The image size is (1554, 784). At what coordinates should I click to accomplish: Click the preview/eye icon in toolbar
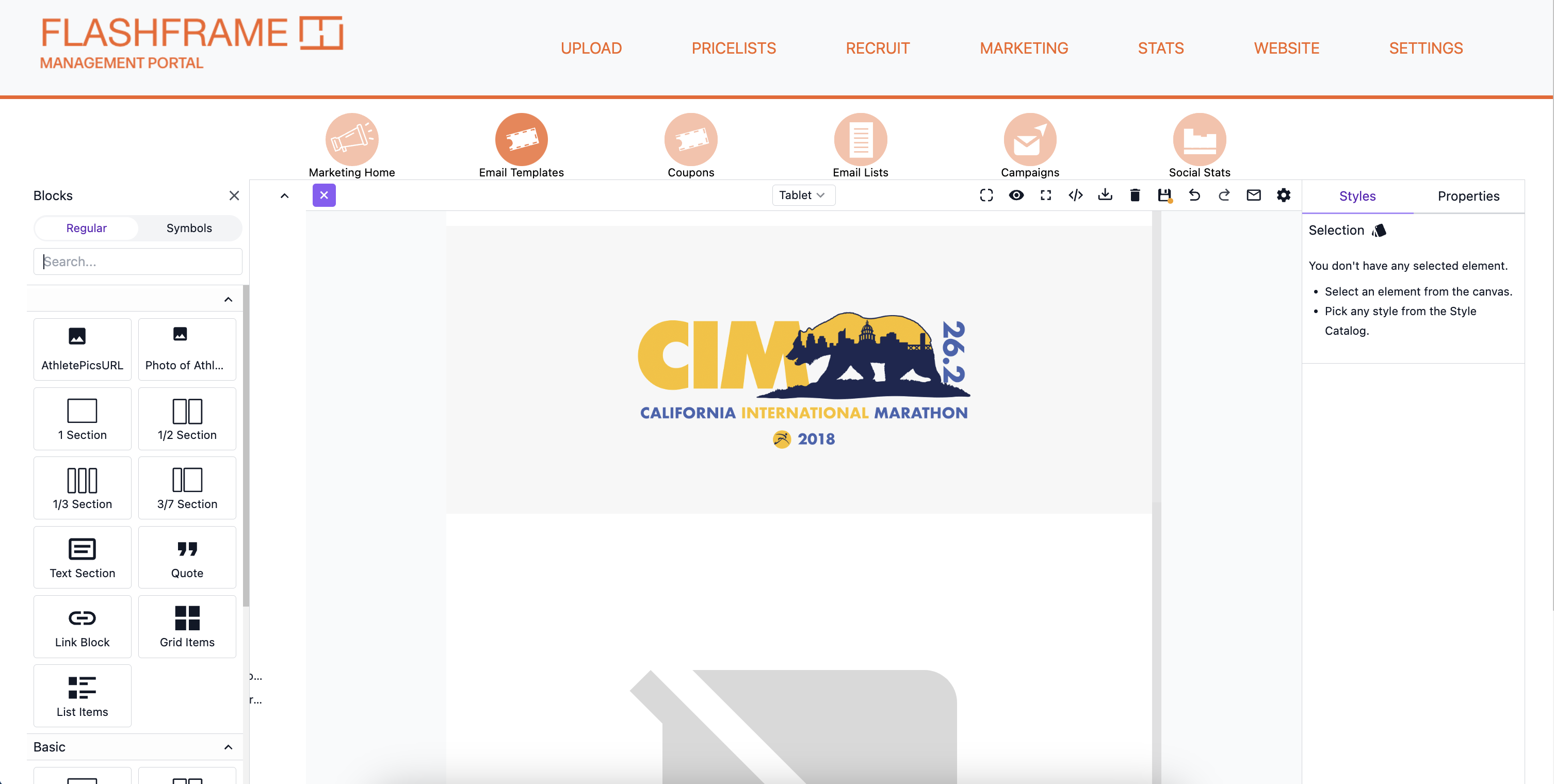tap(1016, 195)
